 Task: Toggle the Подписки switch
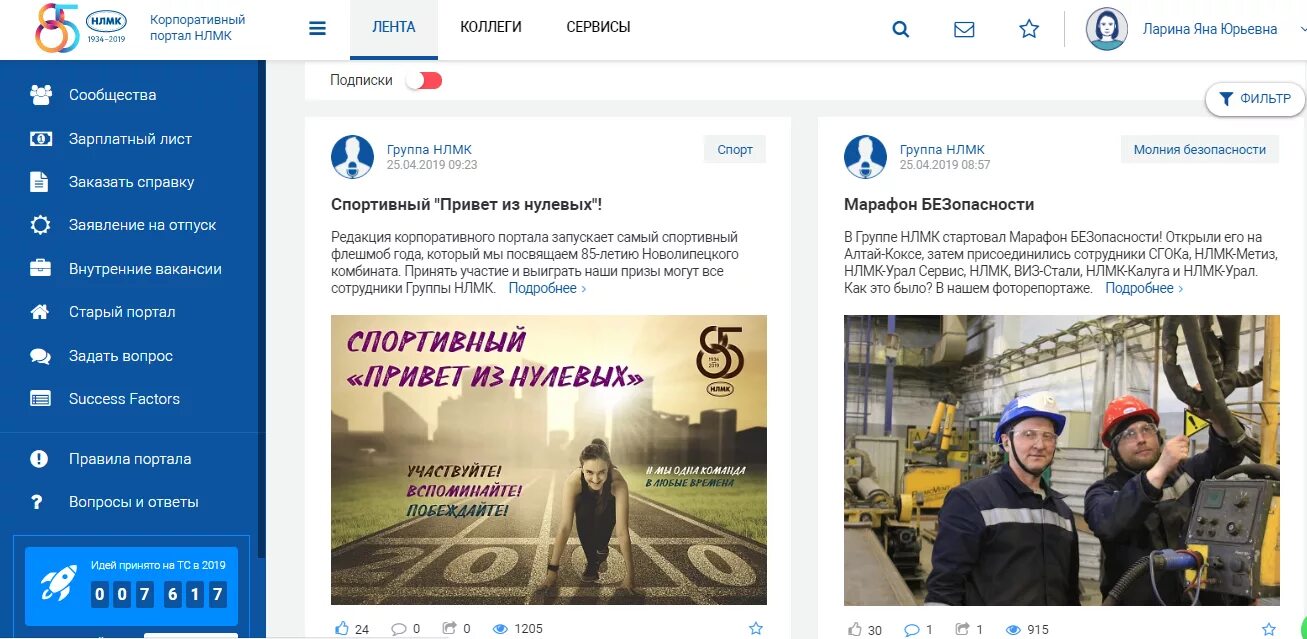click(x=424, y=80)
